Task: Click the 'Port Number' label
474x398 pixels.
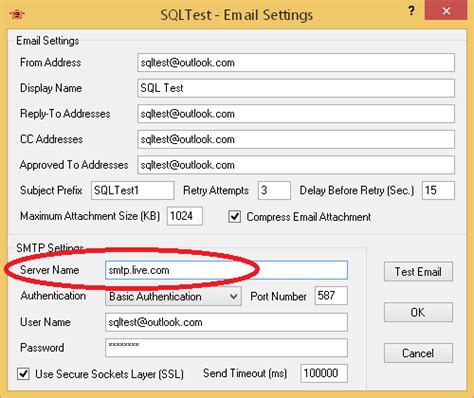Action: (x=278, y=296)
